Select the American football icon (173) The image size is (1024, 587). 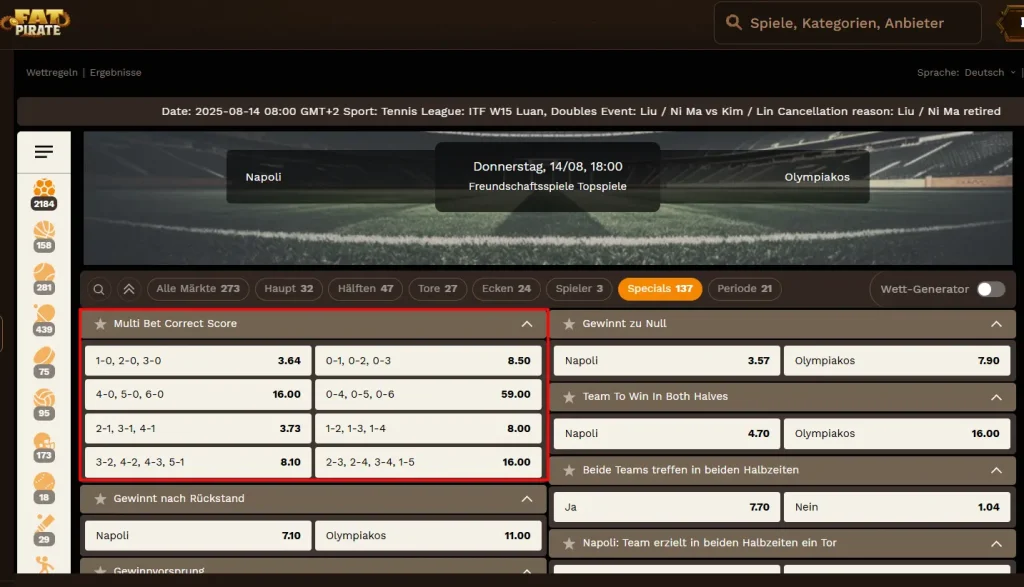[44, 446]
